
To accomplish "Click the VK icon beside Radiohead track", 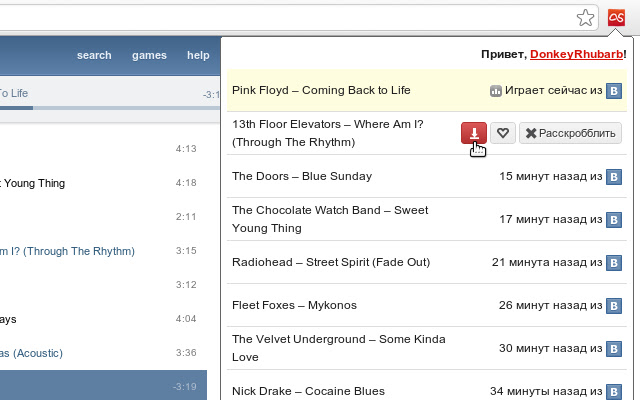I will click(617, 263).
